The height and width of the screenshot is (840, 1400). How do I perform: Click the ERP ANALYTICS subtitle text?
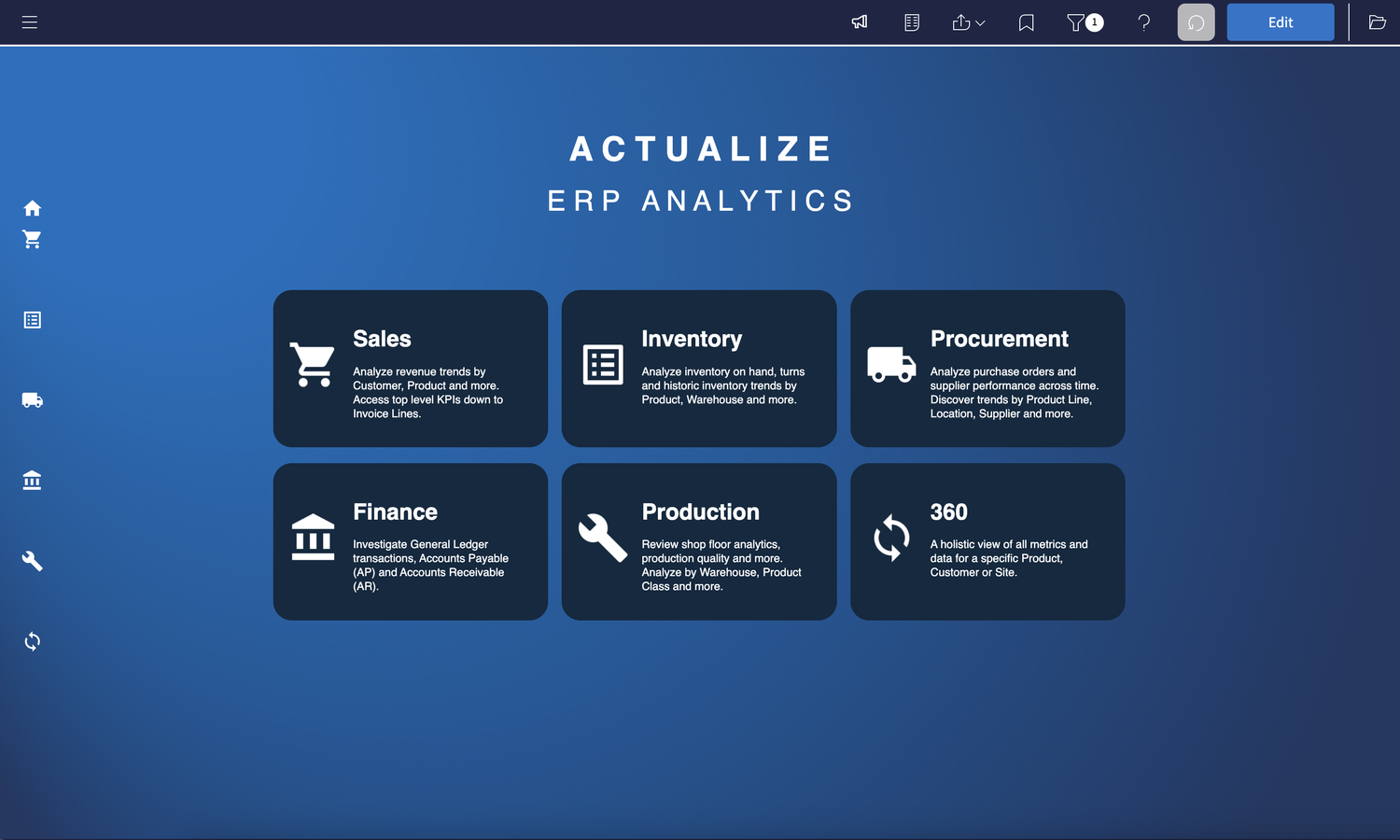coord(701,201)
